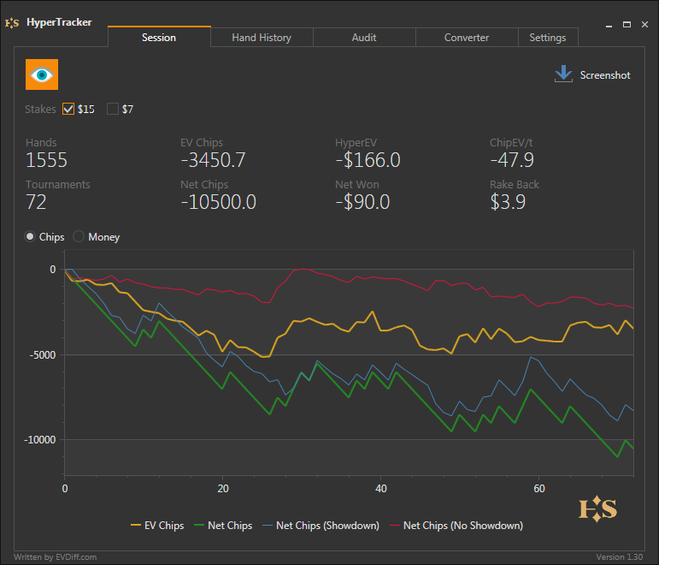700x565 pixels.
Task: Toggle Net Chips (Showdown) legend entry
Action: [x=320, y=525]
